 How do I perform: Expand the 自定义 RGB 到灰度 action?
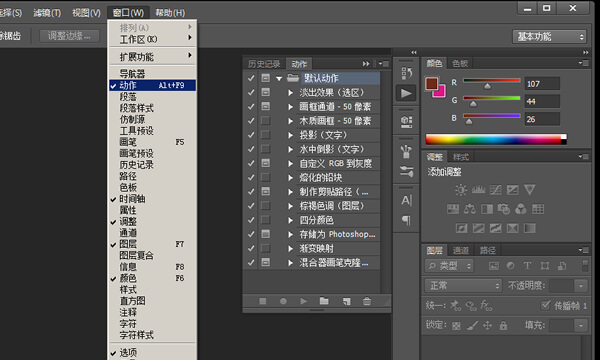pyautogui.click(x=290, y=163)
